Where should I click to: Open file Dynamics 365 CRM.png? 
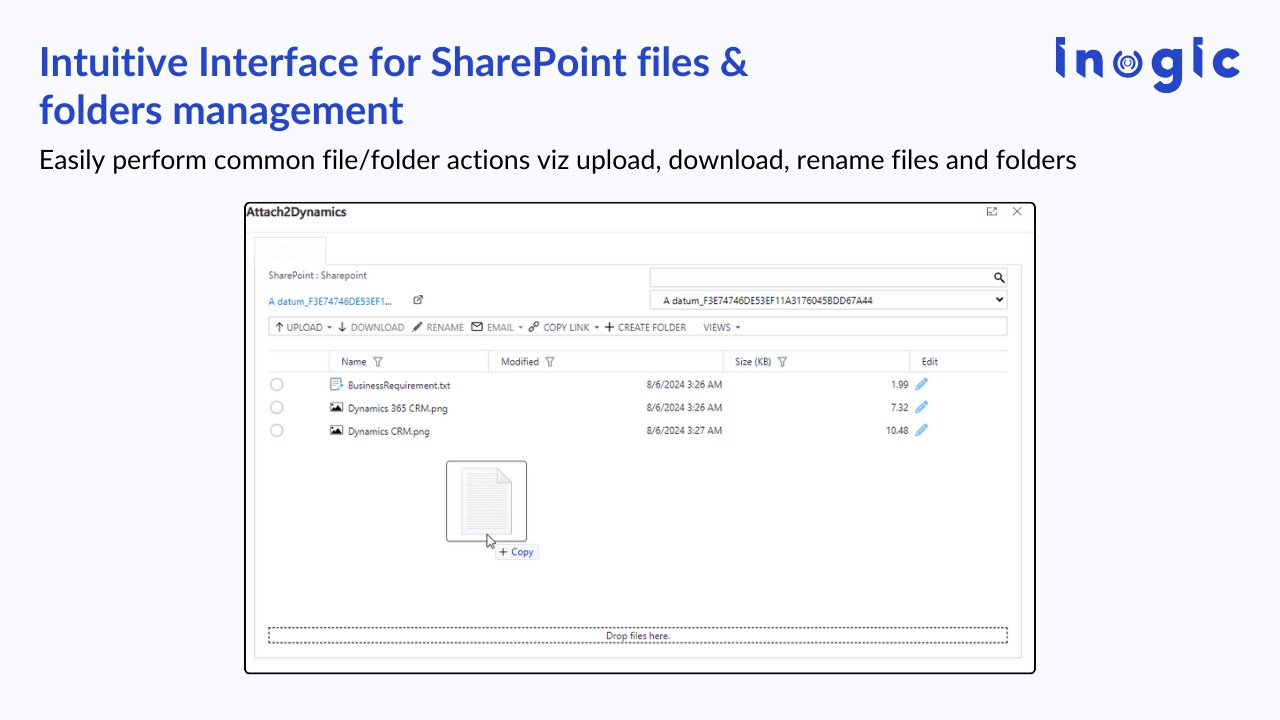[x=398, y=408]
